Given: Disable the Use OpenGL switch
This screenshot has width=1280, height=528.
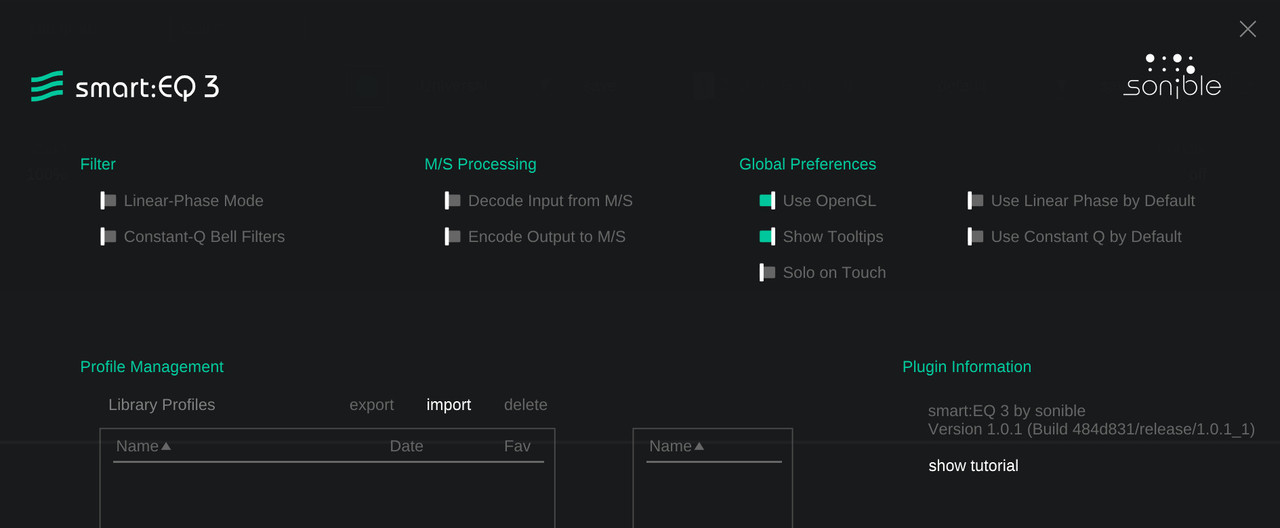Looking at the screenshot, I should click(767, 201).
